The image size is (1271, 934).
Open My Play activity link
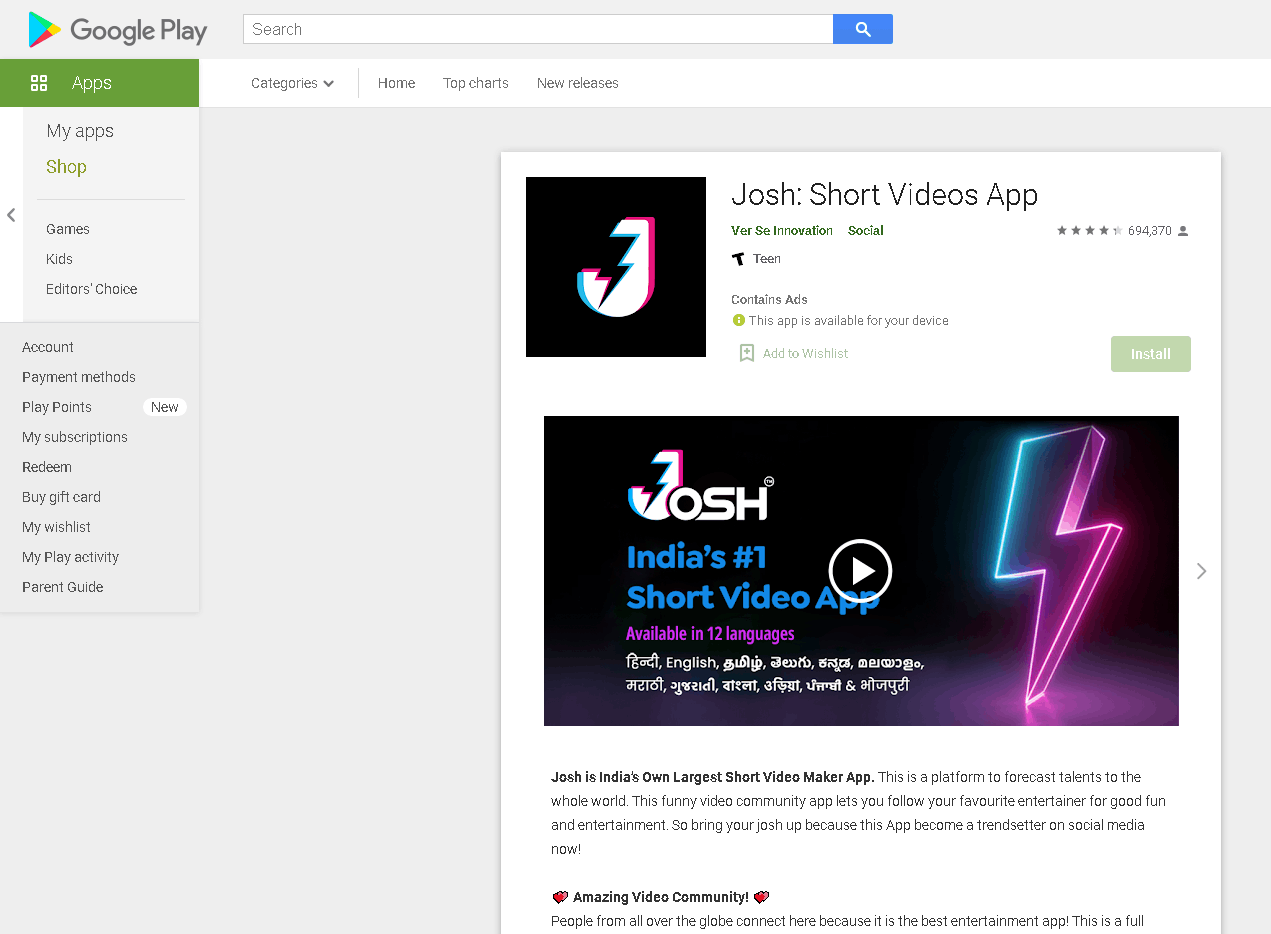tap(70, 557)
